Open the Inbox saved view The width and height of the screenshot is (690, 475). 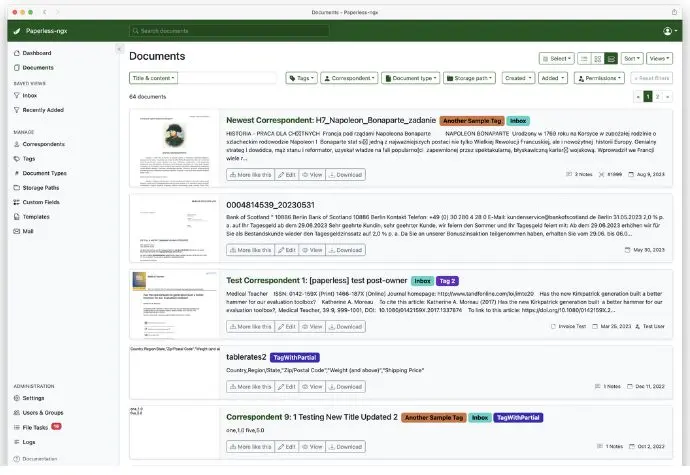[25, 96]
